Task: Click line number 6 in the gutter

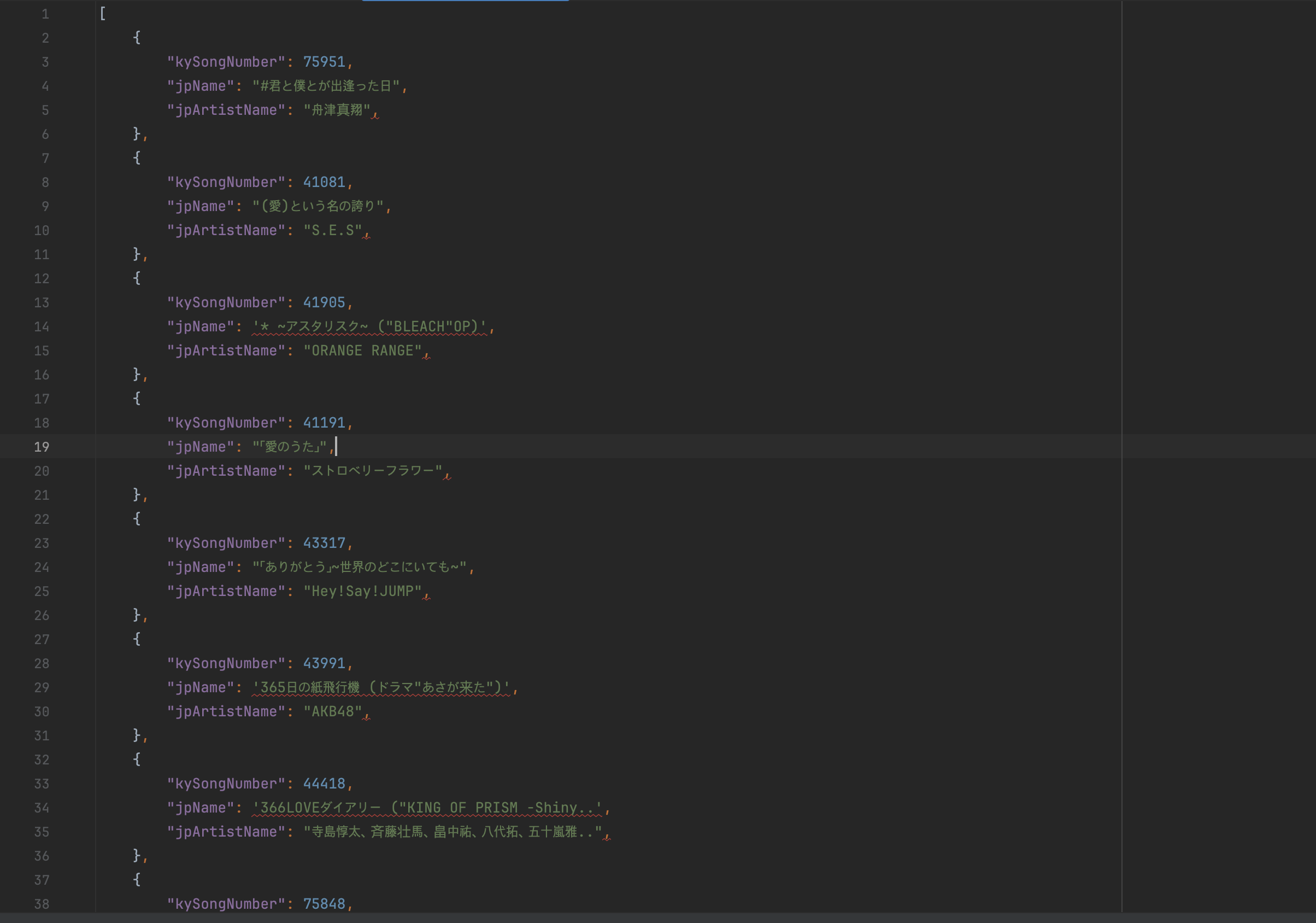Action: [45, 134]
